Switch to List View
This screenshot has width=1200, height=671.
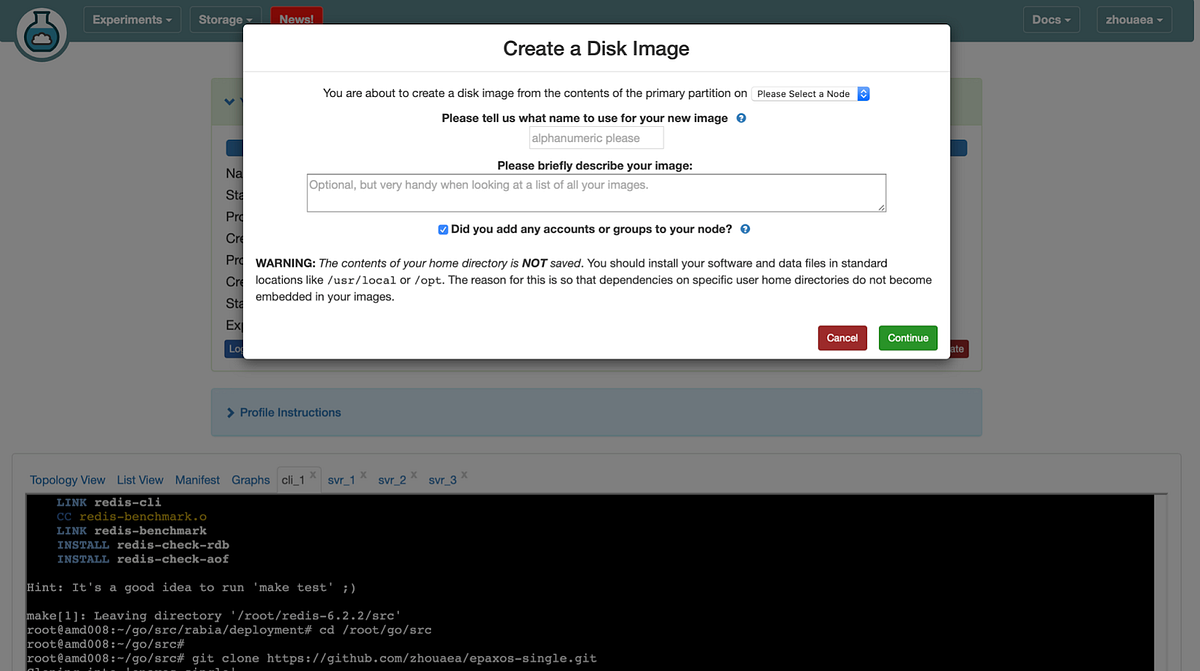(139, 480)
